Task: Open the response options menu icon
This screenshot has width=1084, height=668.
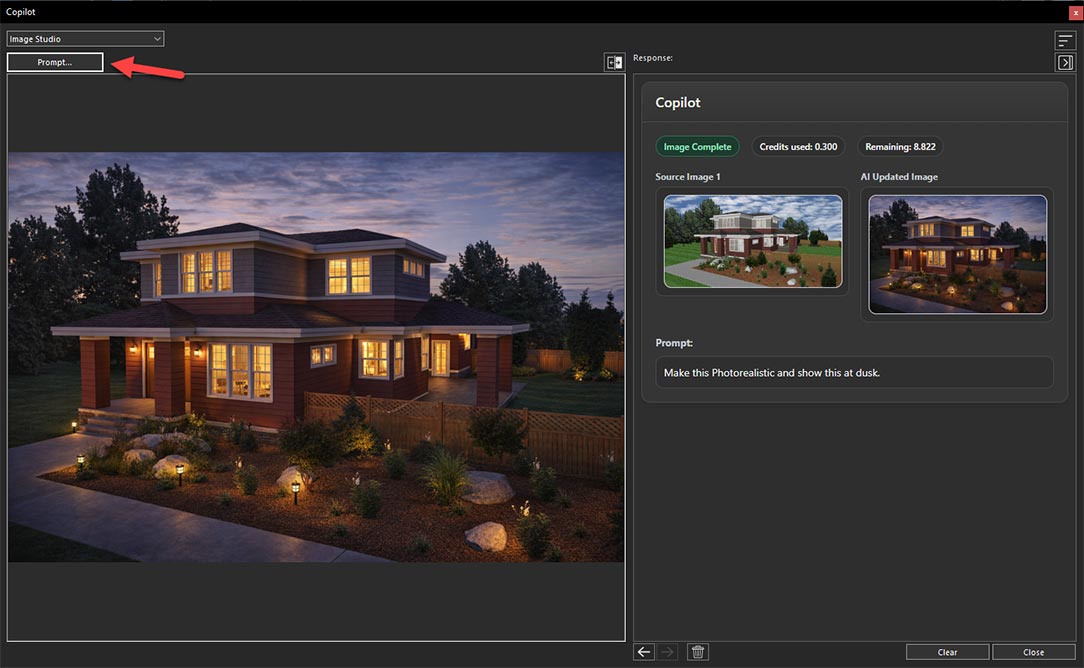Action: (1065, 40)
